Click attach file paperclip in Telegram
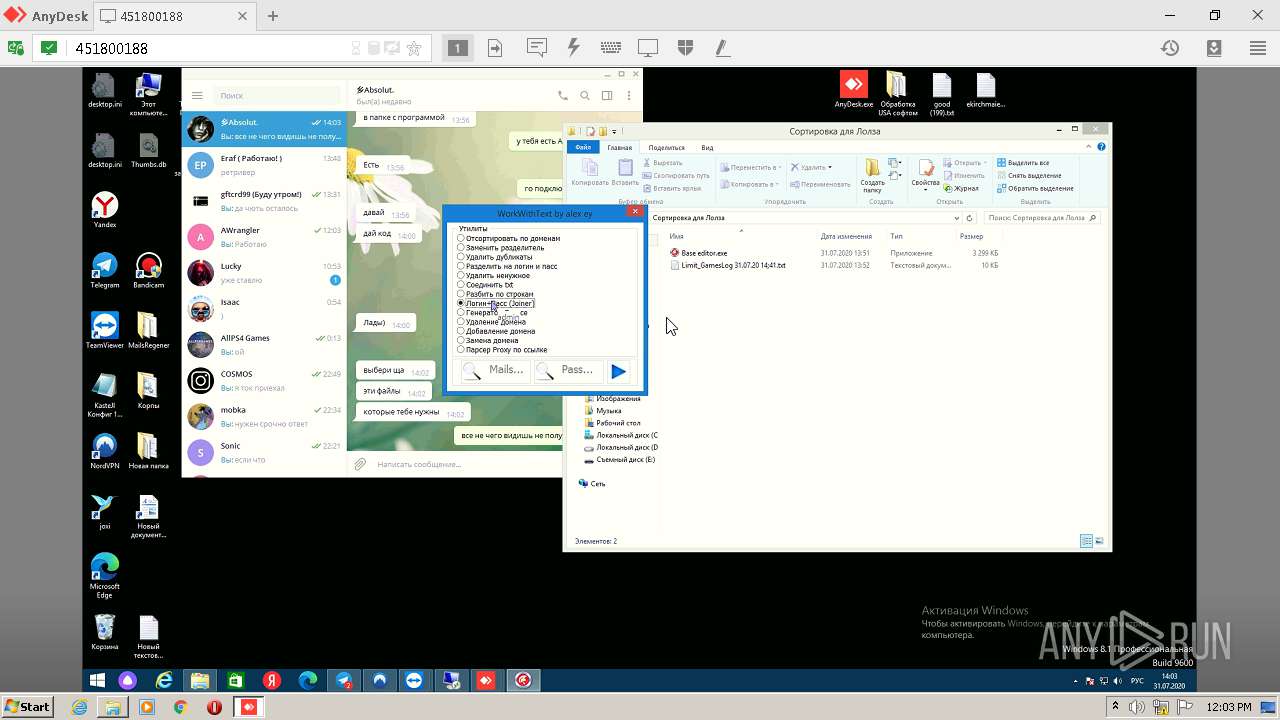Screen dimensions: 1280x720 pyautogui.click(x=360, y=464)
